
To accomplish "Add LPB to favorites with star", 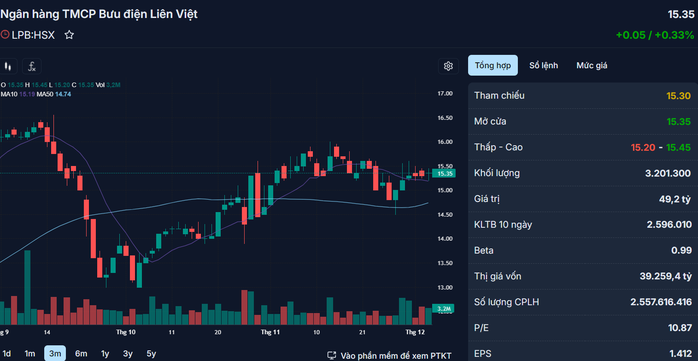I will click(x=69, y=35).
